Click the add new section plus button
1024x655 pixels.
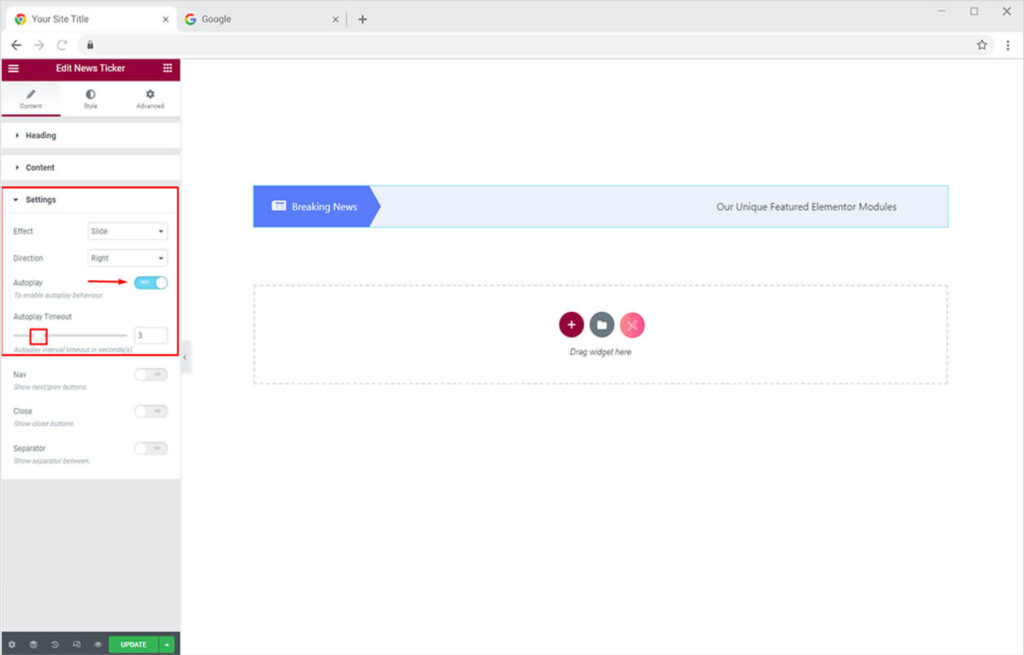click(x=571, y=325)
